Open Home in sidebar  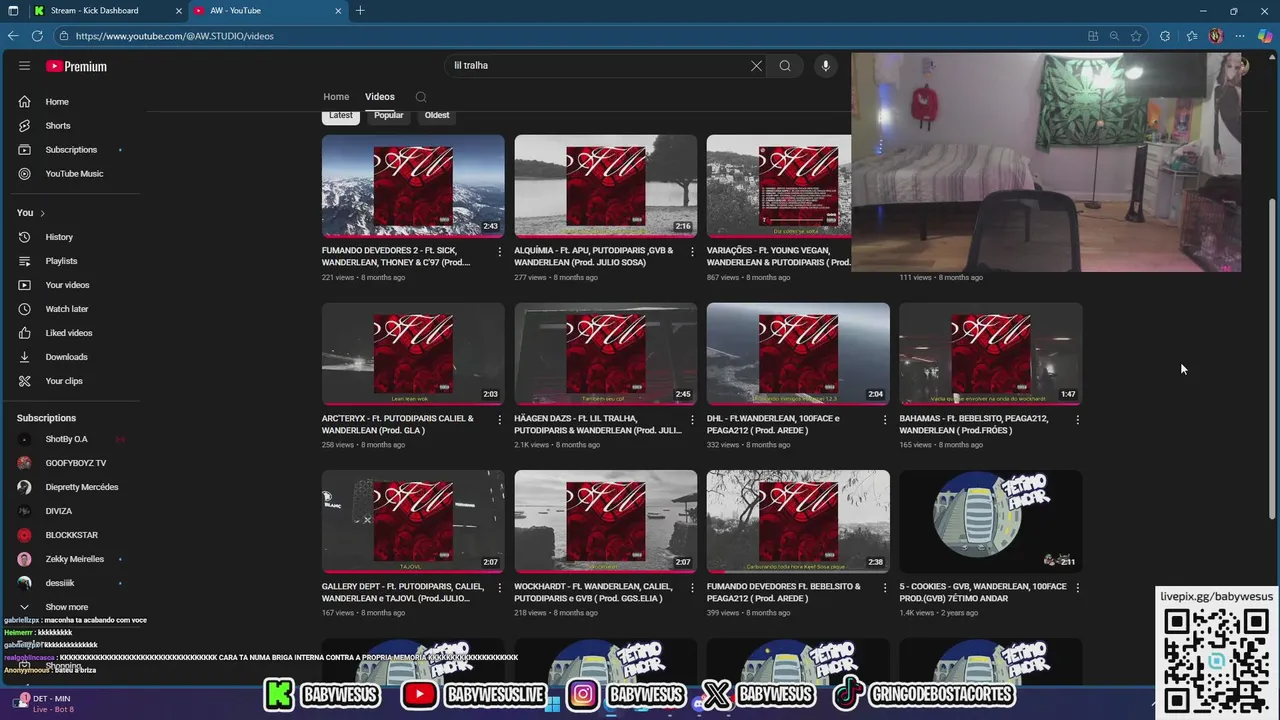57,102
